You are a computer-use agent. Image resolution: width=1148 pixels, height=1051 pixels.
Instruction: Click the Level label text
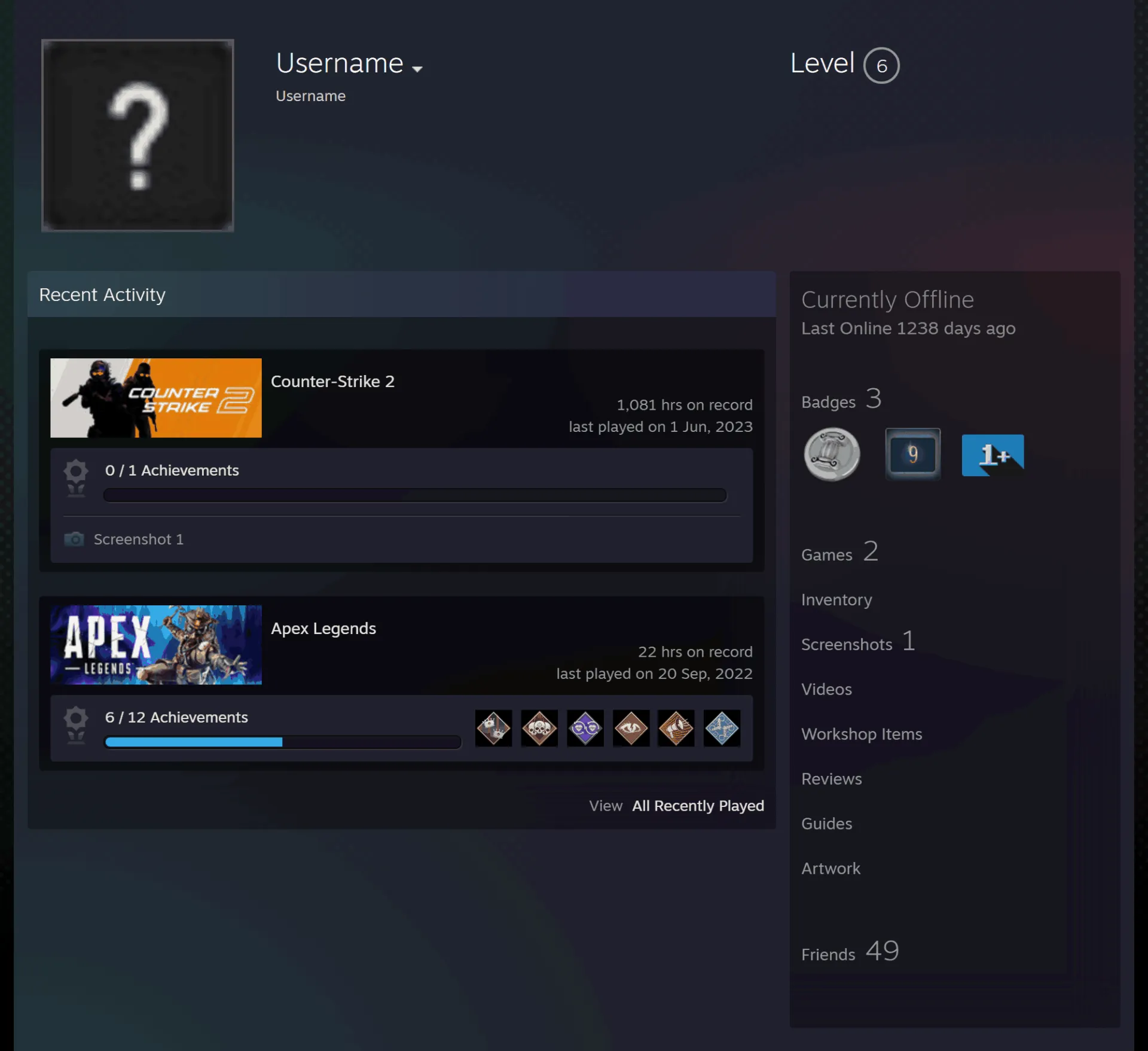pos(822,63)
